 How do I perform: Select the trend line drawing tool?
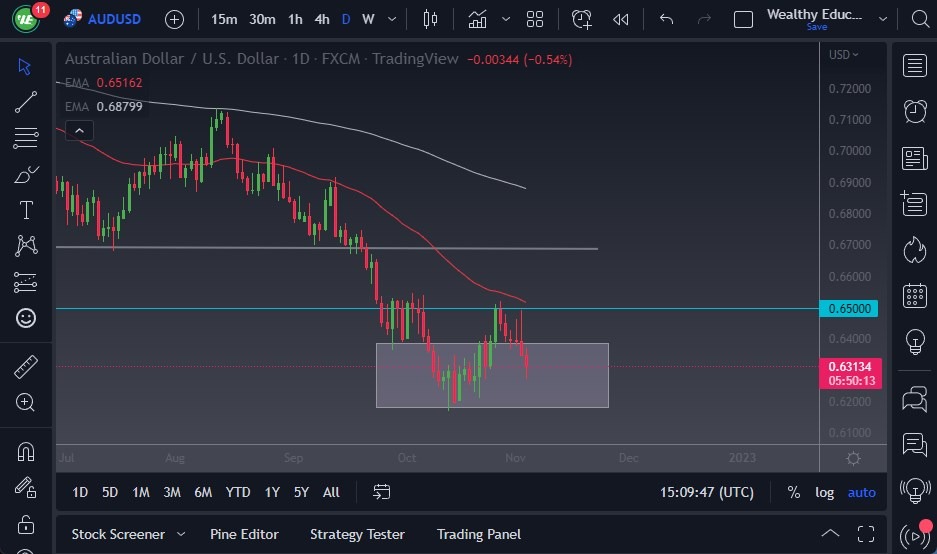pos(26,102)
